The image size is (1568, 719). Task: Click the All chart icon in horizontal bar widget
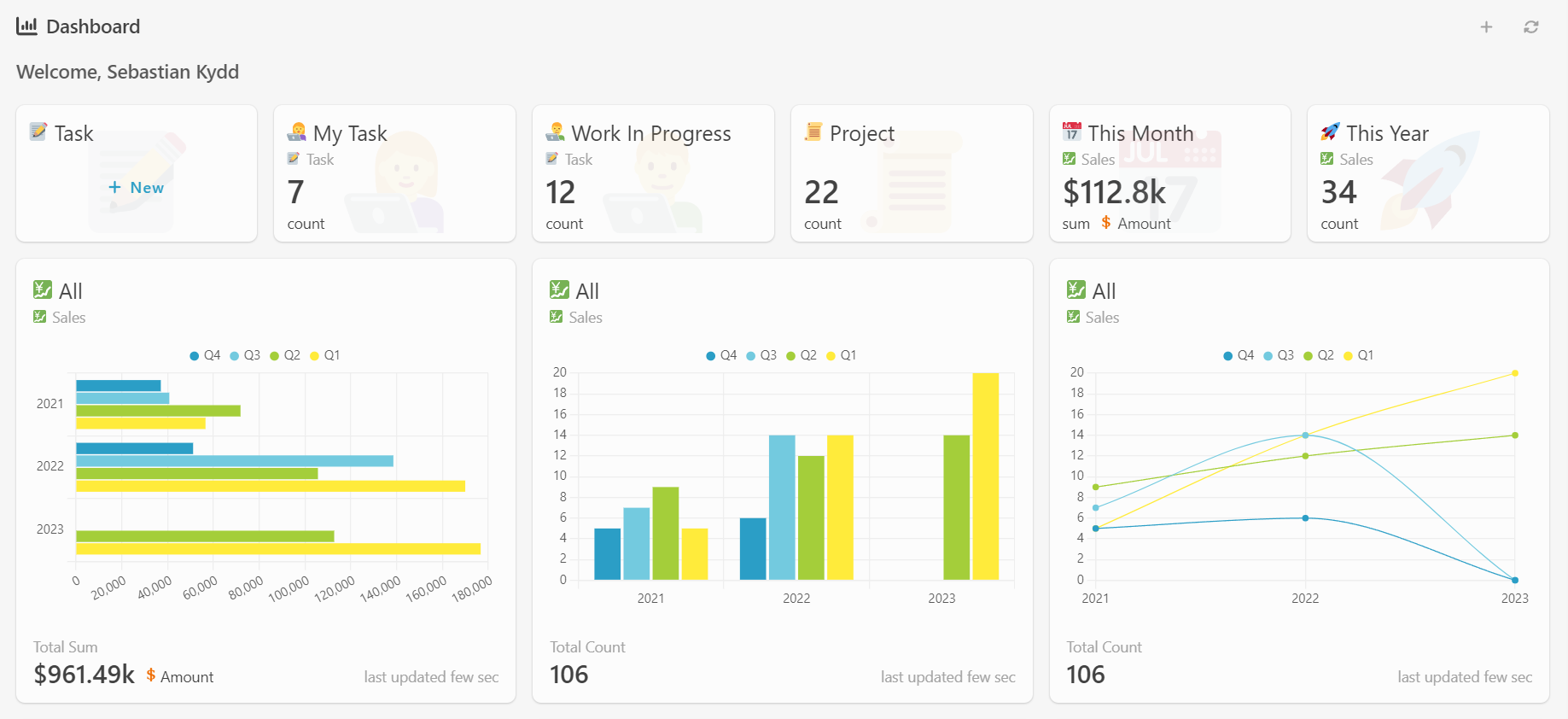point(43,289)
